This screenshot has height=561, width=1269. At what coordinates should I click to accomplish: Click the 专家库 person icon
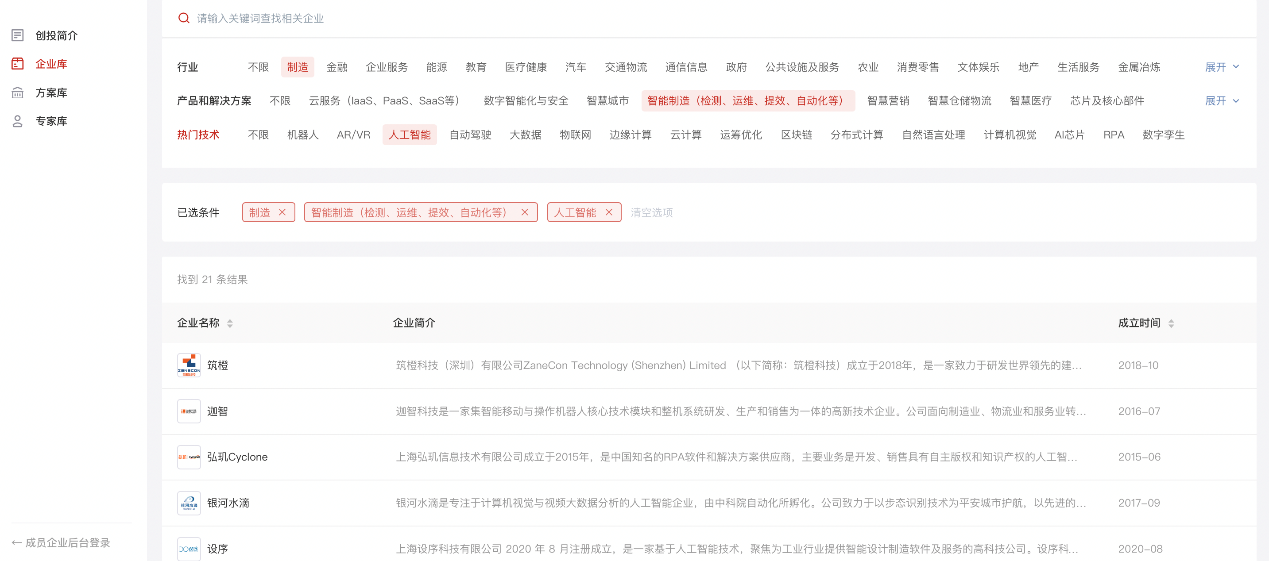coord(17,121)
